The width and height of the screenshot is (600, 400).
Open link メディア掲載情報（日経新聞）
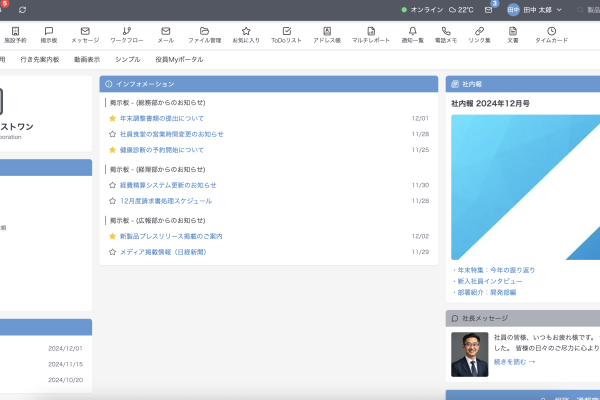tap(163, 252)
